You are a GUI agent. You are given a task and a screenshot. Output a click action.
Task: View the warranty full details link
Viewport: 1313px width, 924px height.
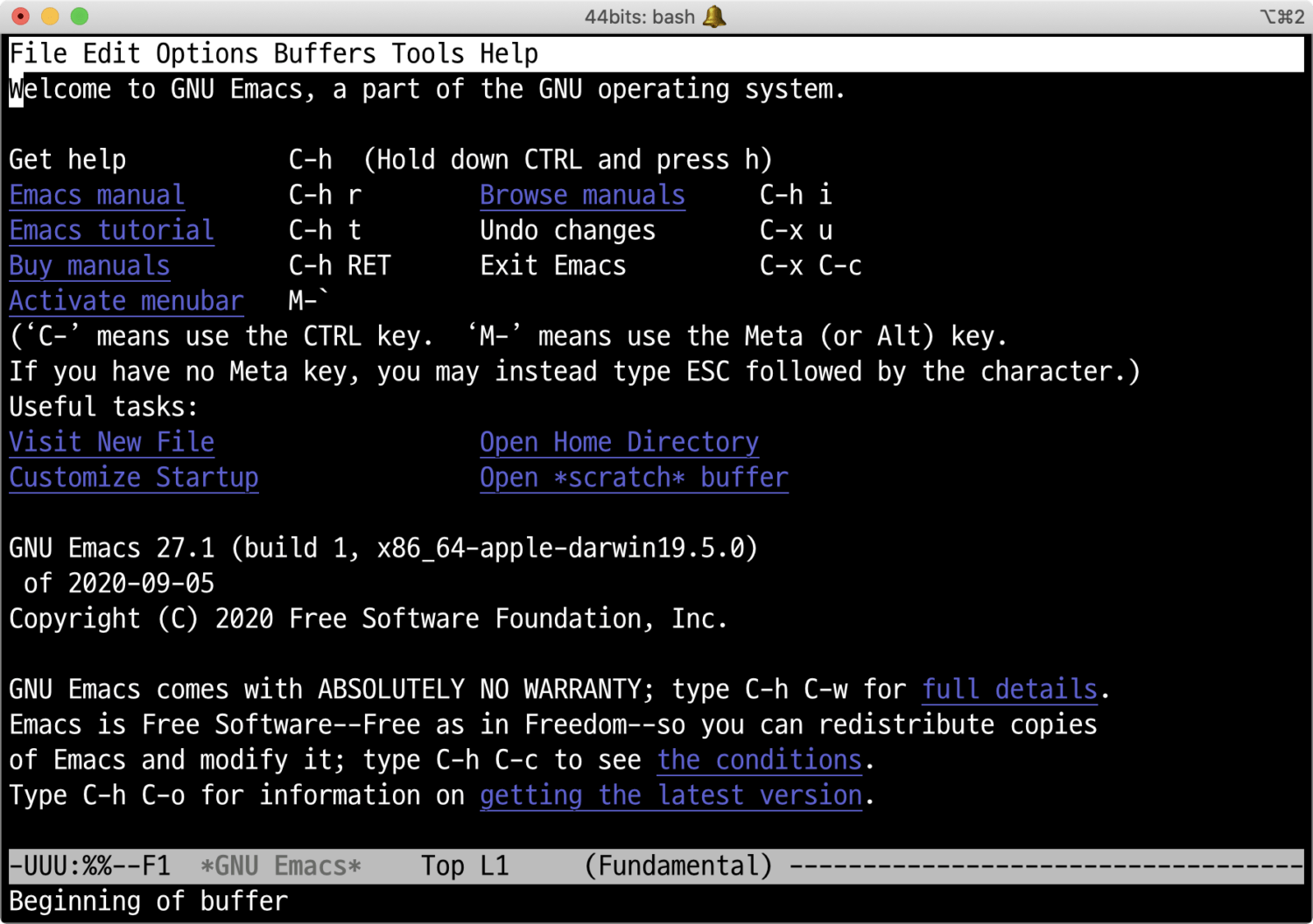pyautogui.click(x=1009, y=689)
